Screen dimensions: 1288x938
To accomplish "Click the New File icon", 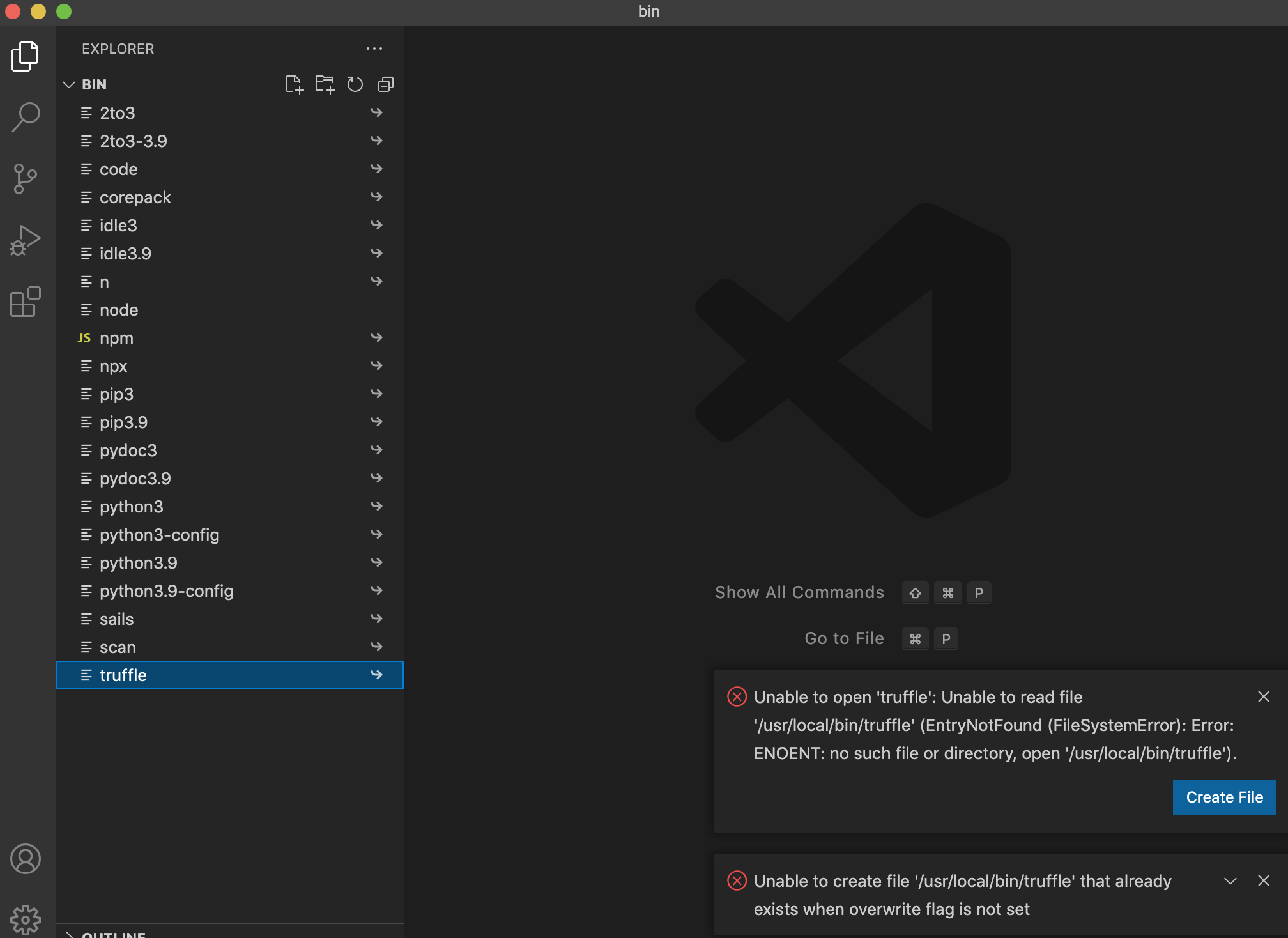I will [x=294, y=84].
